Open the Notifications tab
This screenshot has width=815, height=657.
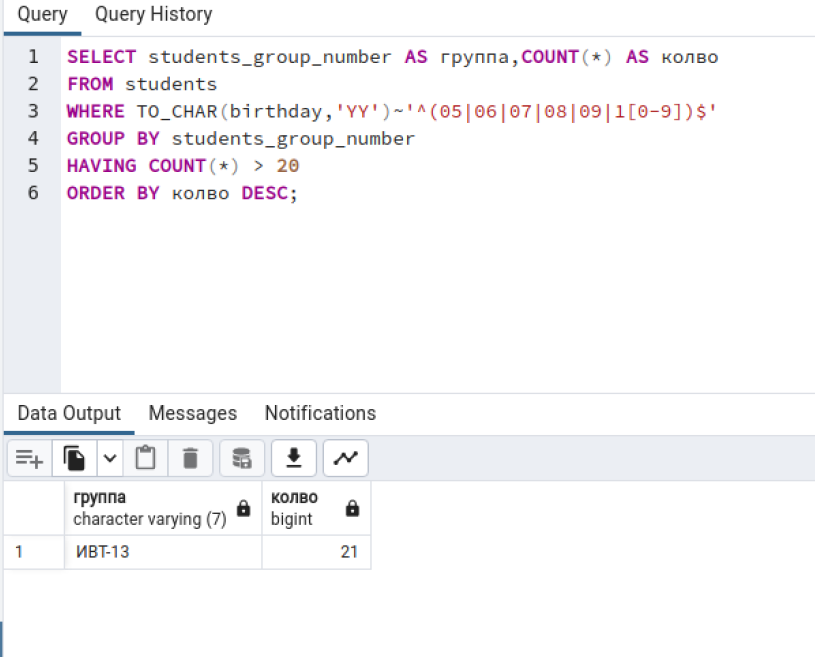[x=320, y=413]
